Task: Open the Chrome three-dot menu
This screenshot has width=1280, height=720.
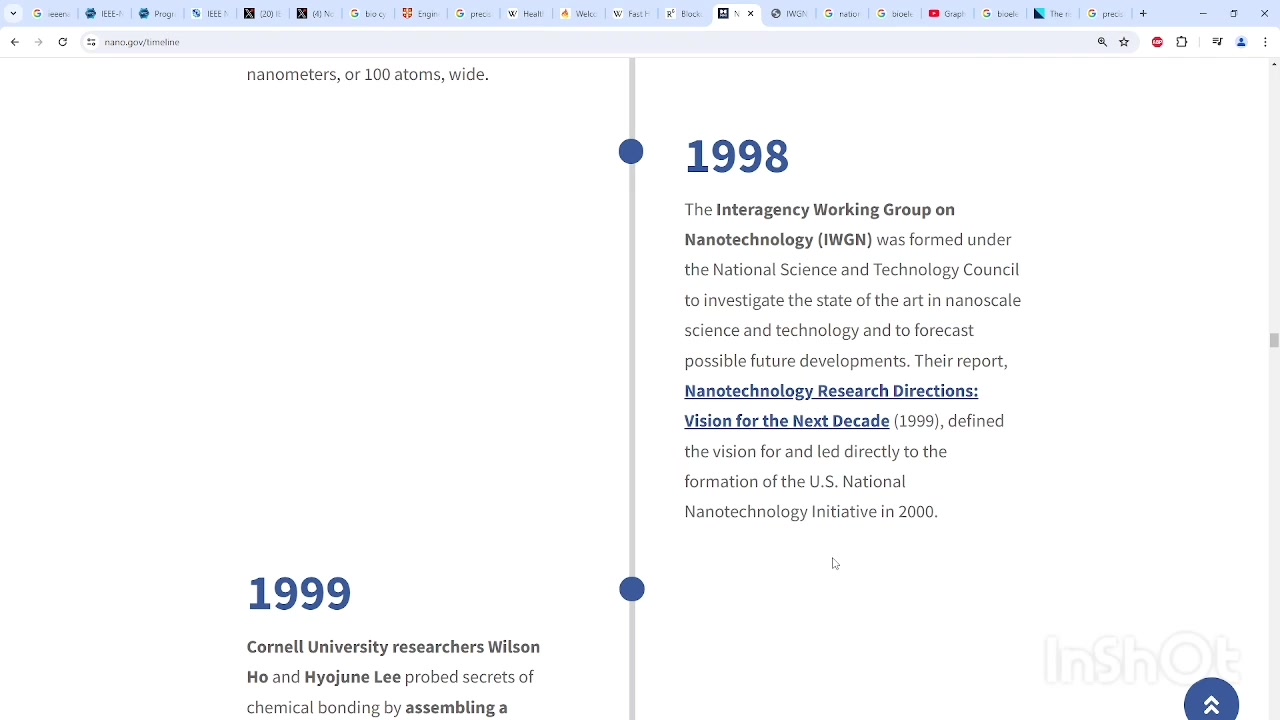Action: click(x=1266, y=42)
